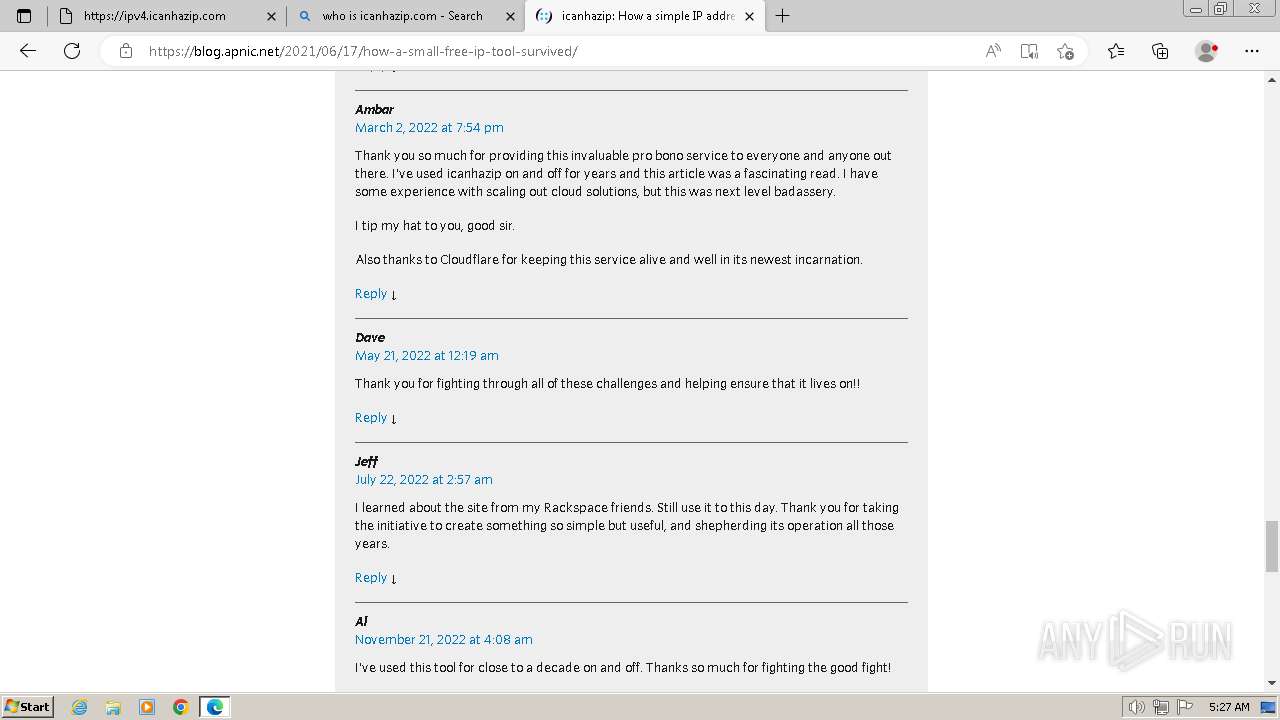This screenshot has height=720, width=1280.
Task: Open the Collections panel
Action: [1160, 51]
